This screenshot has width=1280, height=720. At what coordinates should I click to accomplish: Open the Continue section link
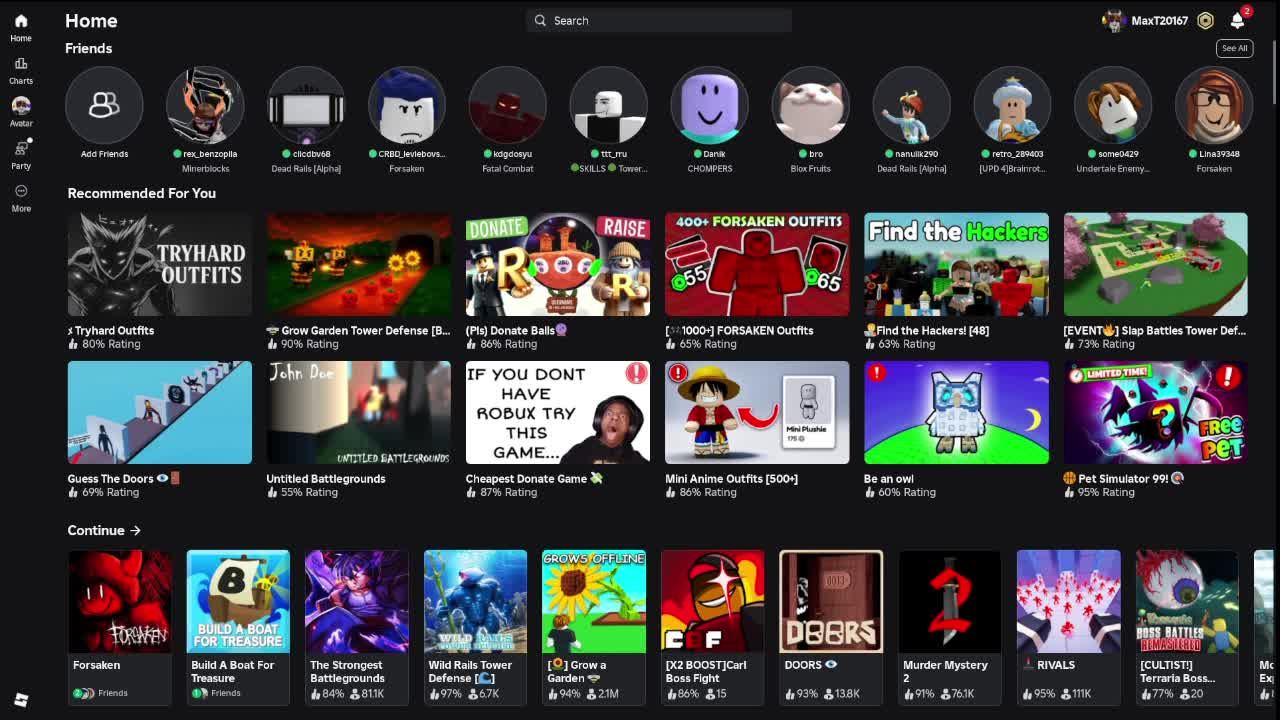click(104, 530)
